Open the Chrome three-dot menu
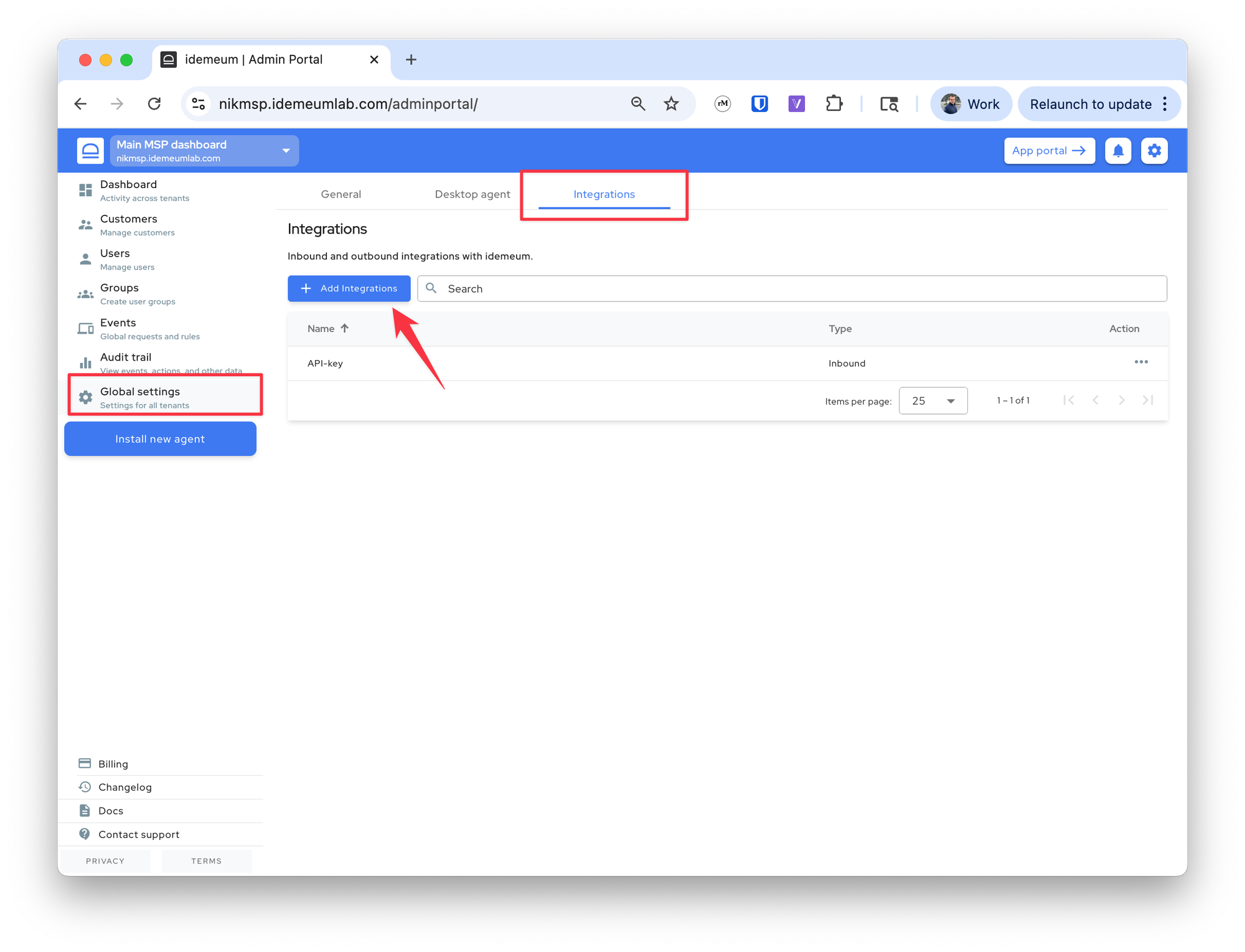Image resolution: width=1245 pixels, height=952 pixels. (1165, 104)
